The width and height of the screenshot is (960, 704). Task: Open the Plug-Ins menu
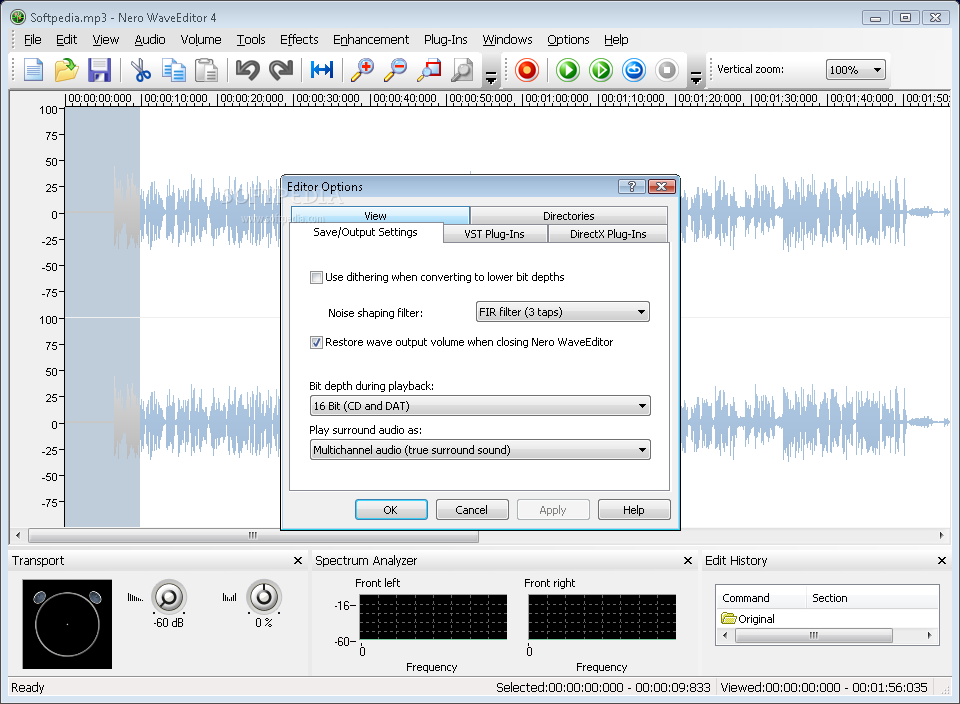tap(445, 40)
